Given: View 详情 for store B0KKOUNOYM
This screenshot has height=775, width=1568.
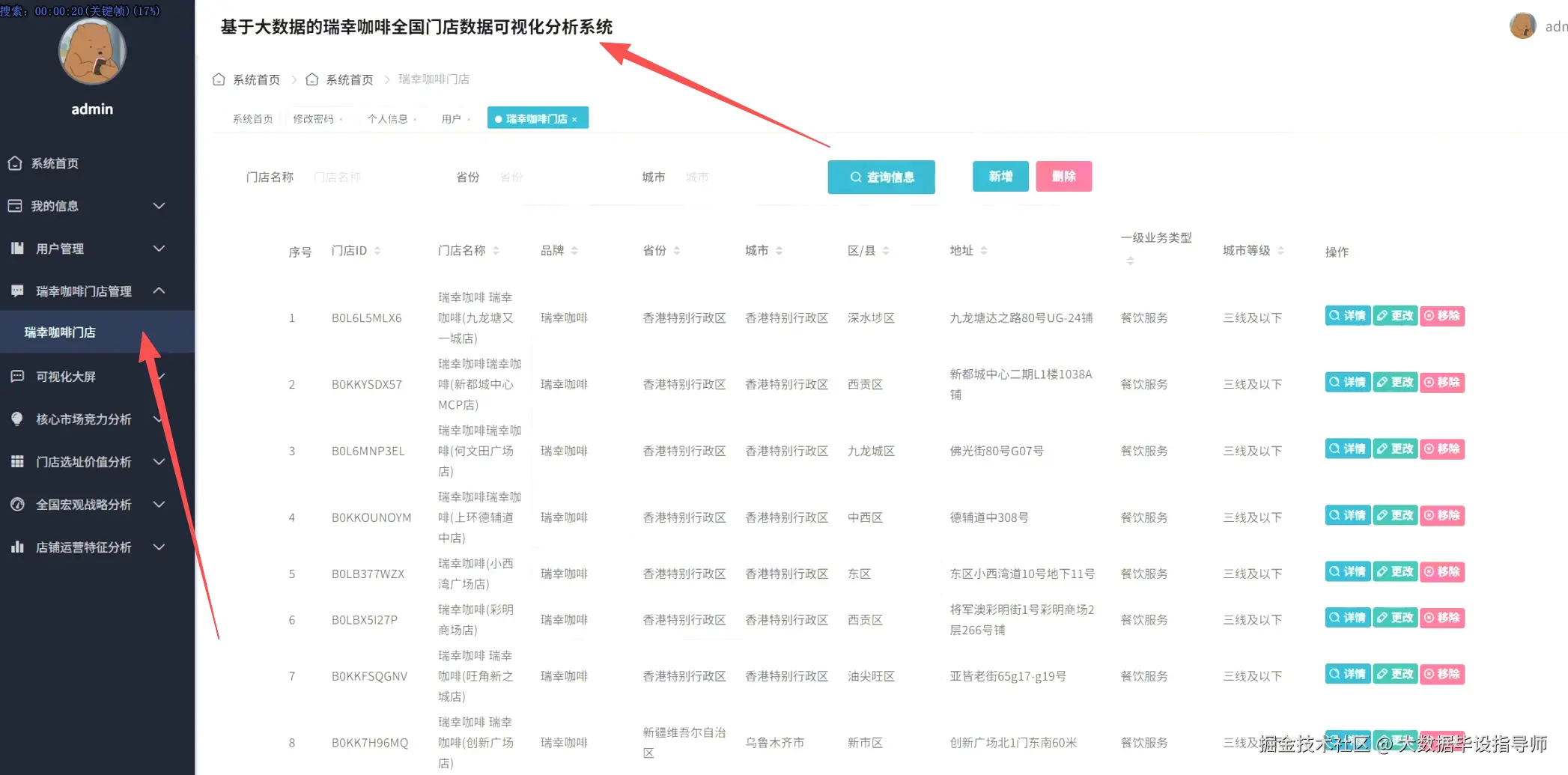Looking at the screenshot, I should pos(1348,516).
